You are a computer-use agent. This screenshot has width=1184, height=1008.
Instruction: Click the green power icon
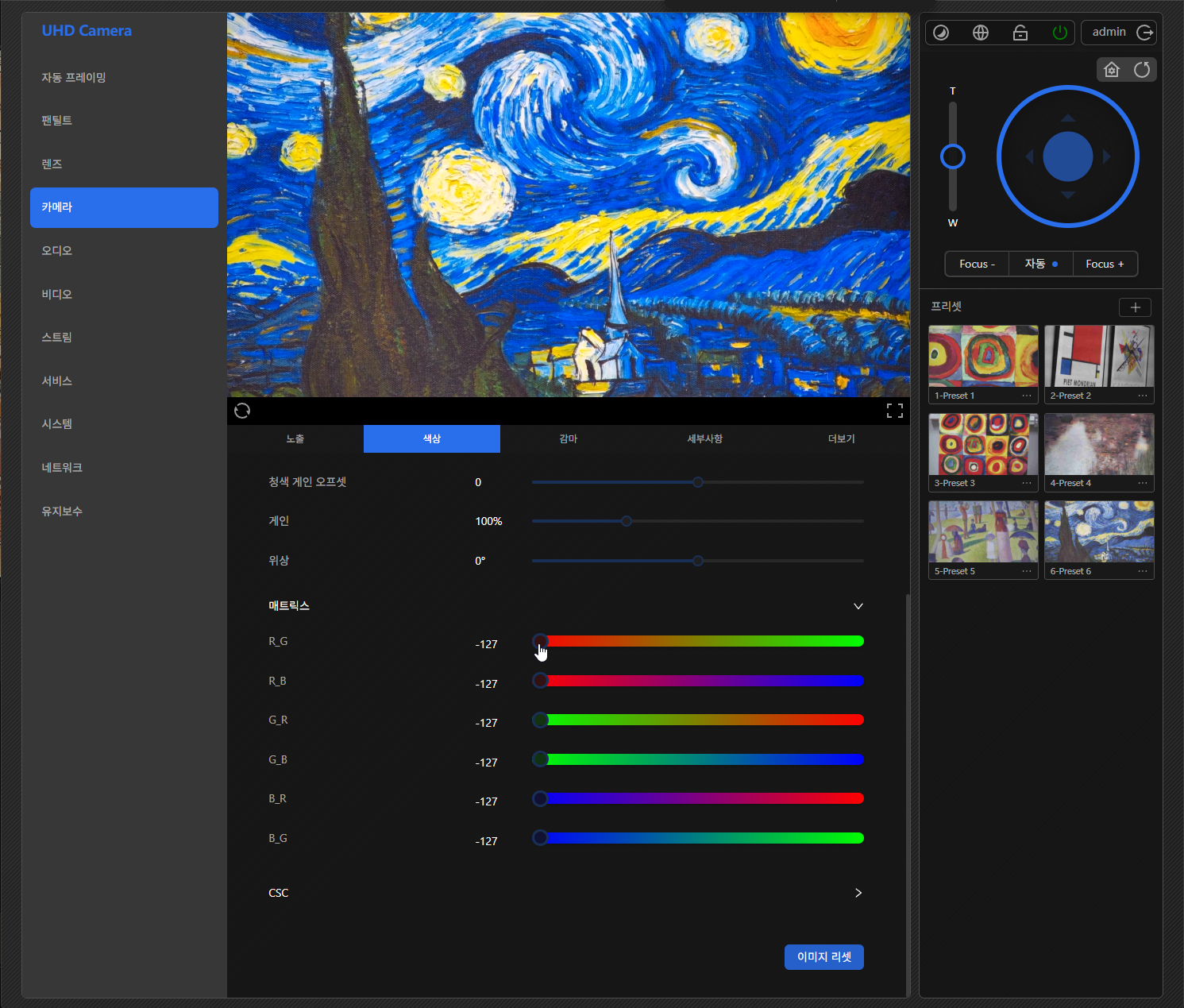point(1059,33)
